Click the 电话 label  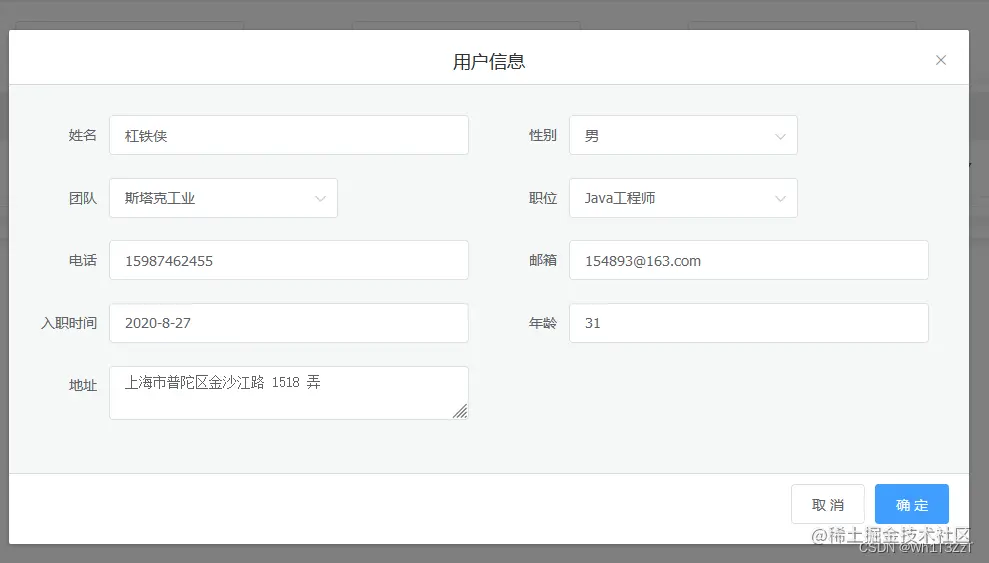coord(83,260)
